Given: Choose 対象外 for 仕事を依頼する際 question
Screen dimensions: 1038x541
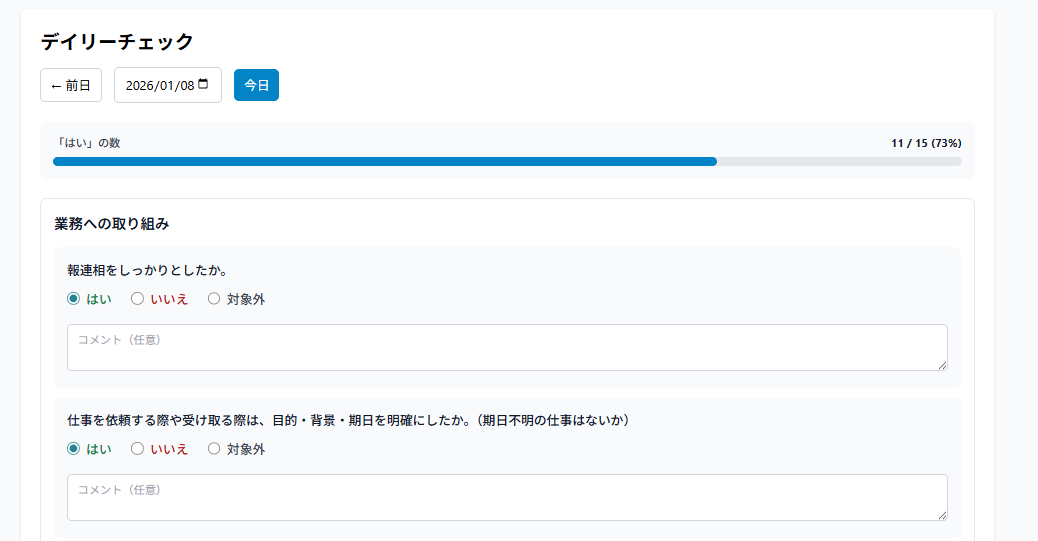Looking at the screenshot, I should 214,449.
